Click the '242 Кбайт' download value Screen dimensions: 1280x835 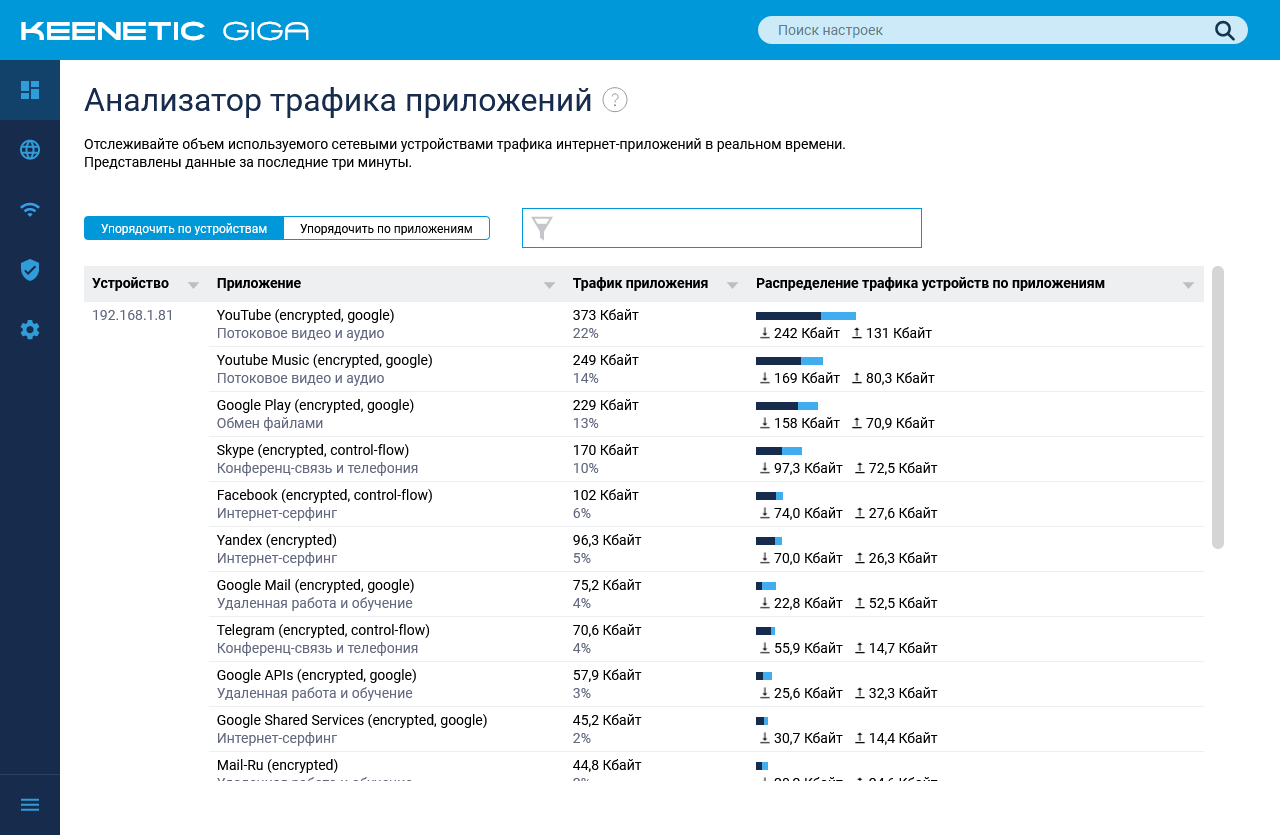pos(807,333)
